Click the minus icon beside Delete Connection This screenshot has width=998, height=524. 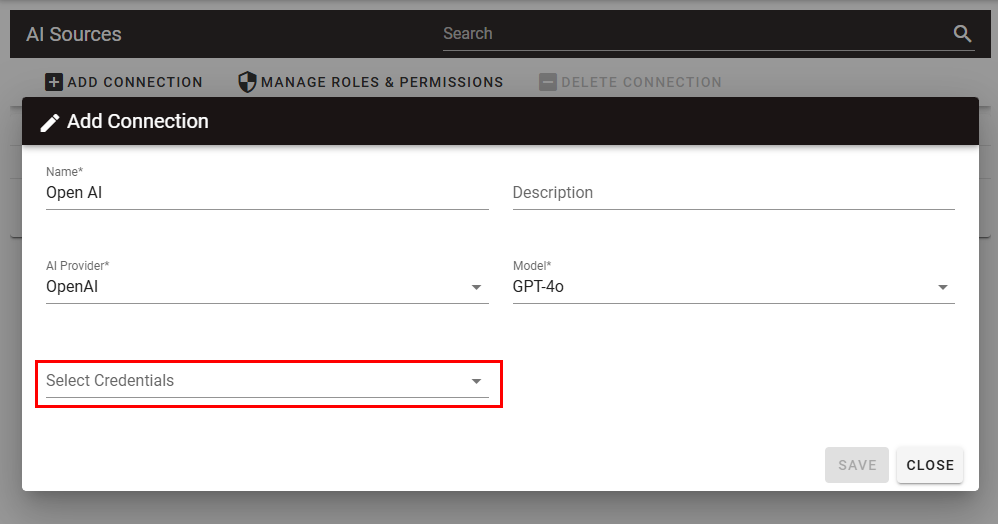point(547,82)
